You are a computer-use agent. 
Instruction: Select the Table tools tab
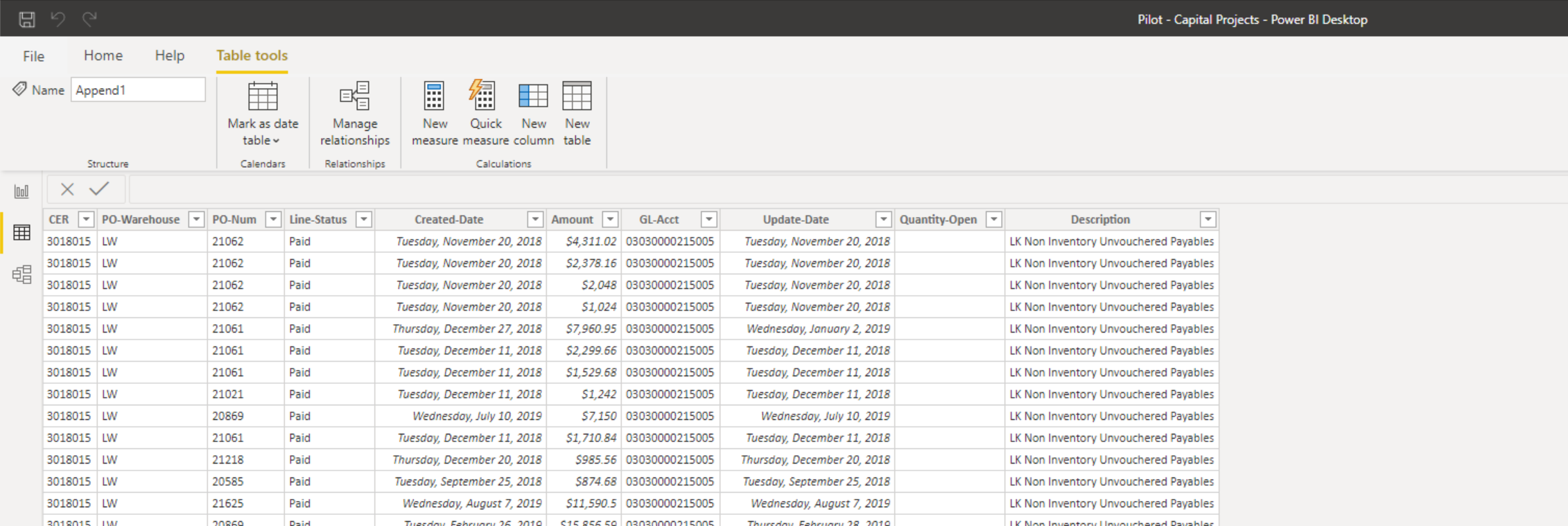[252, 55]
